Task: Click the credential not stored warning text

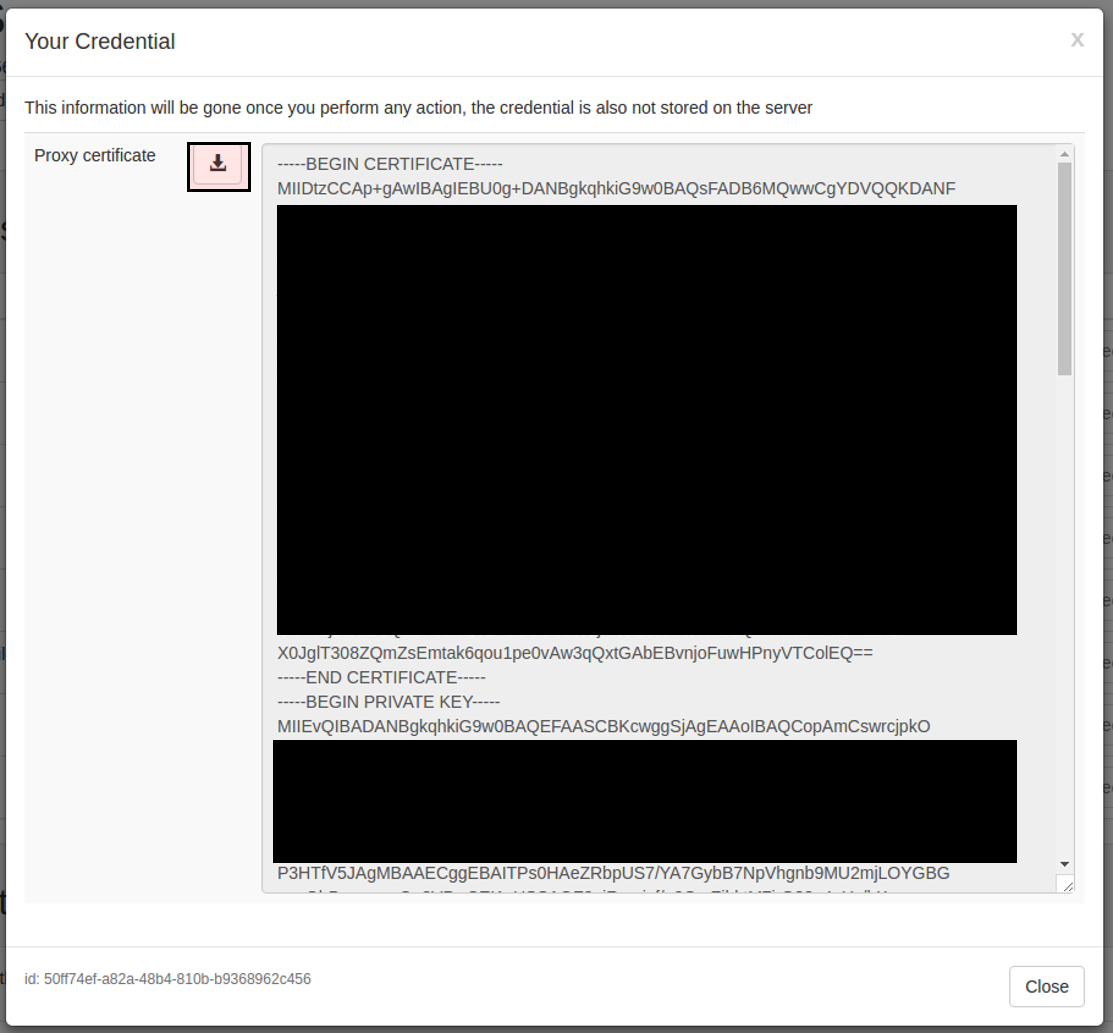Action: (418, 108)
